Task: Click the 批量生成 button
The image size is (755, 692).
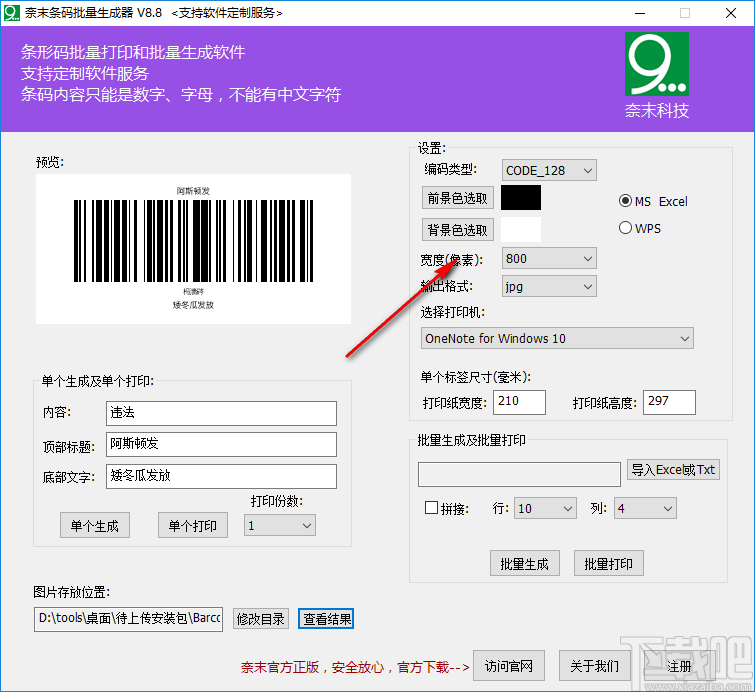Action: click(x=525, y=563)
